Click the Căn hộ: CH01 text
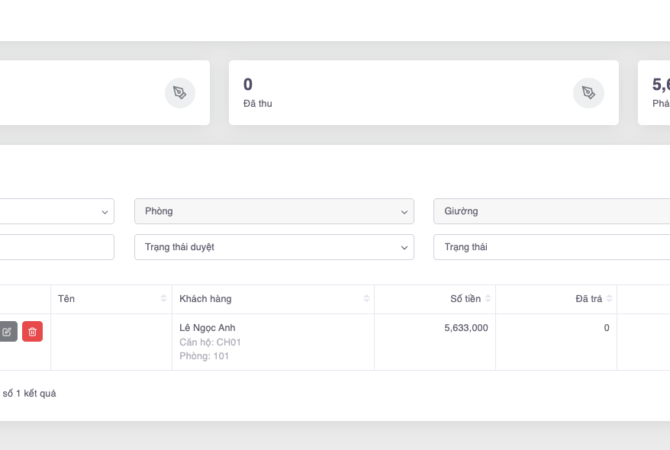This screenshot has height=450, width=670. click(210, 342)
